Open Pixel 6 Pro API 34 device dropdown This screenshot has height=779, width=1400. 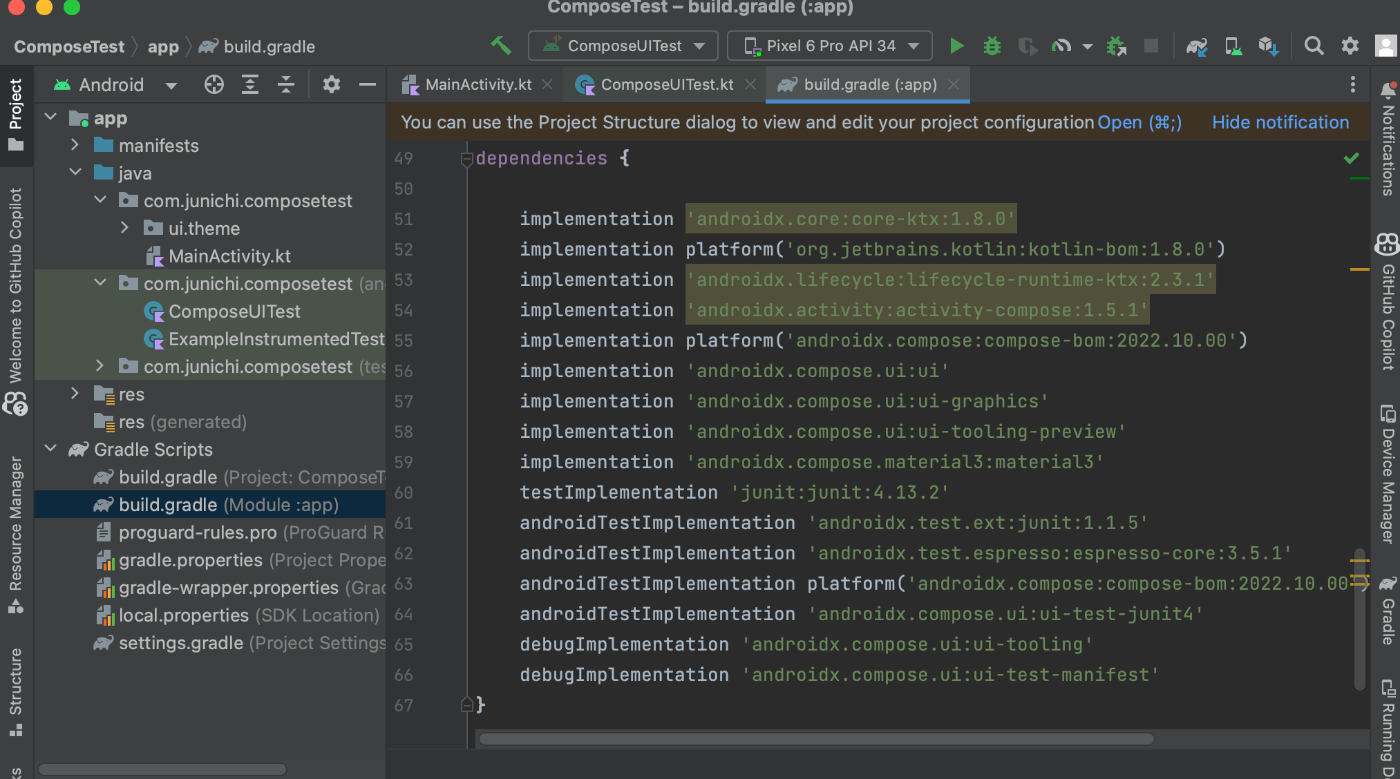tap(830, 45)
